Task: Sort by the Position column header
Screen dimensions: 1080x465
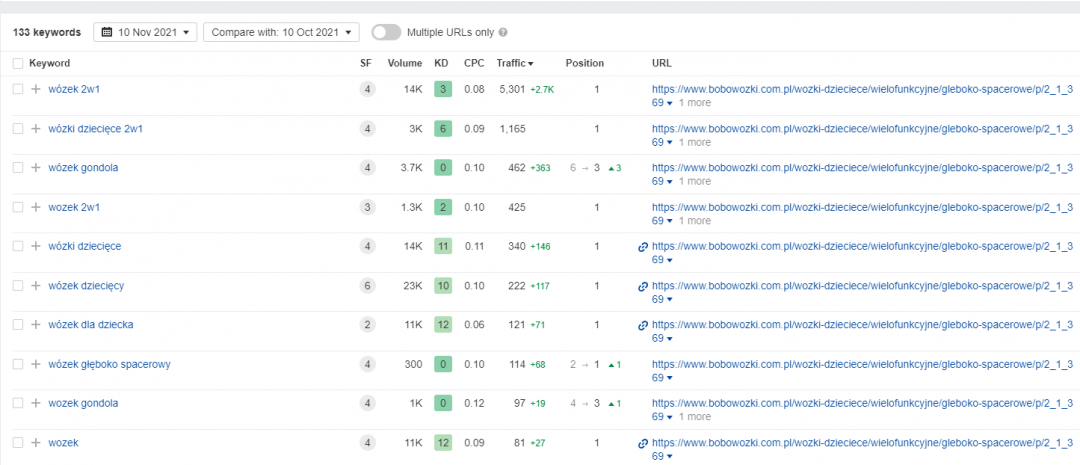Action: [x=584, y=63]
